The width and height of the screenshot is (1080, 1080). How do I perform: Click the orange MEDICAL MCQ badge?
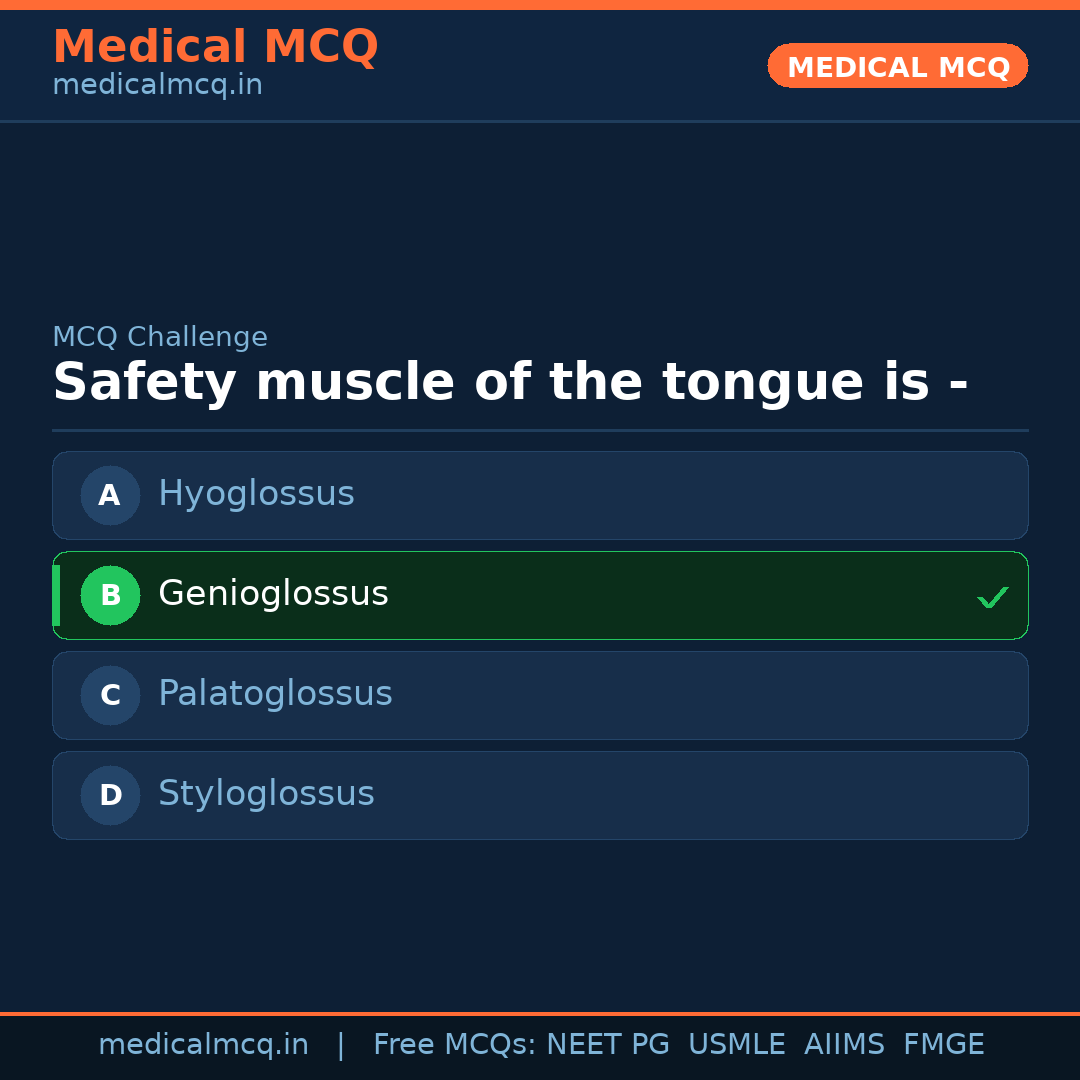tap(897, 66)
